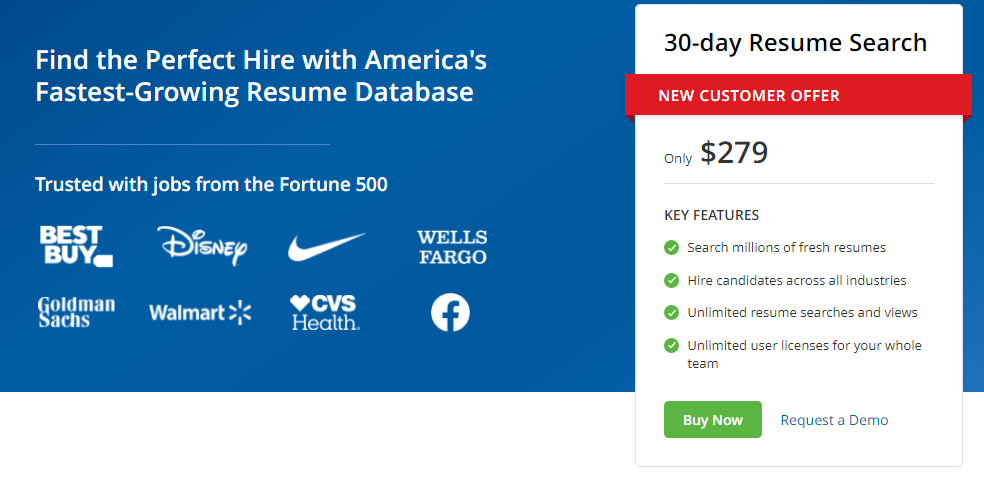Click the red New Customer Offer banner
The height and width of the screenshot is (484, 984).
798,96
